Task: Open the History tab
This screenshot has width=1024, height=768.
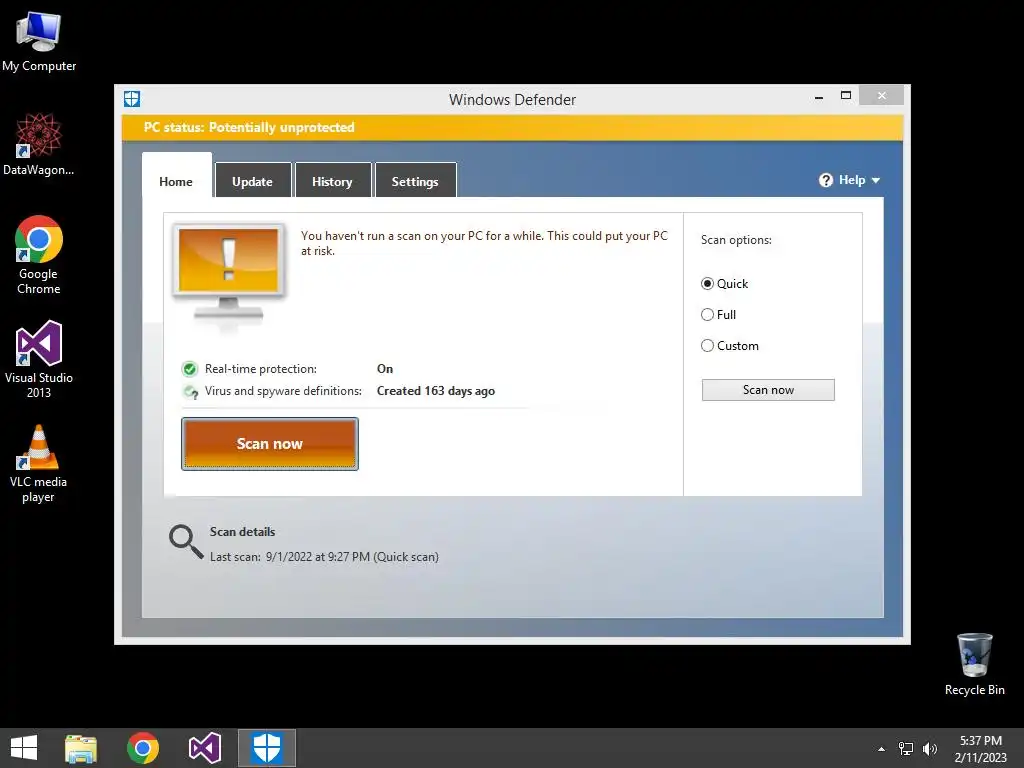Action: [332, 180]
